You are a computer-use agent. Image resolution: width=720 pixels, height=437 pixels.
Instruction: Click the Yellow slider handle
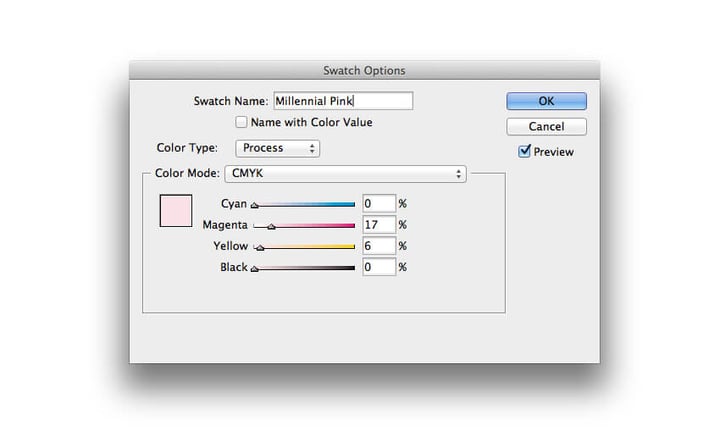[260, 248]
